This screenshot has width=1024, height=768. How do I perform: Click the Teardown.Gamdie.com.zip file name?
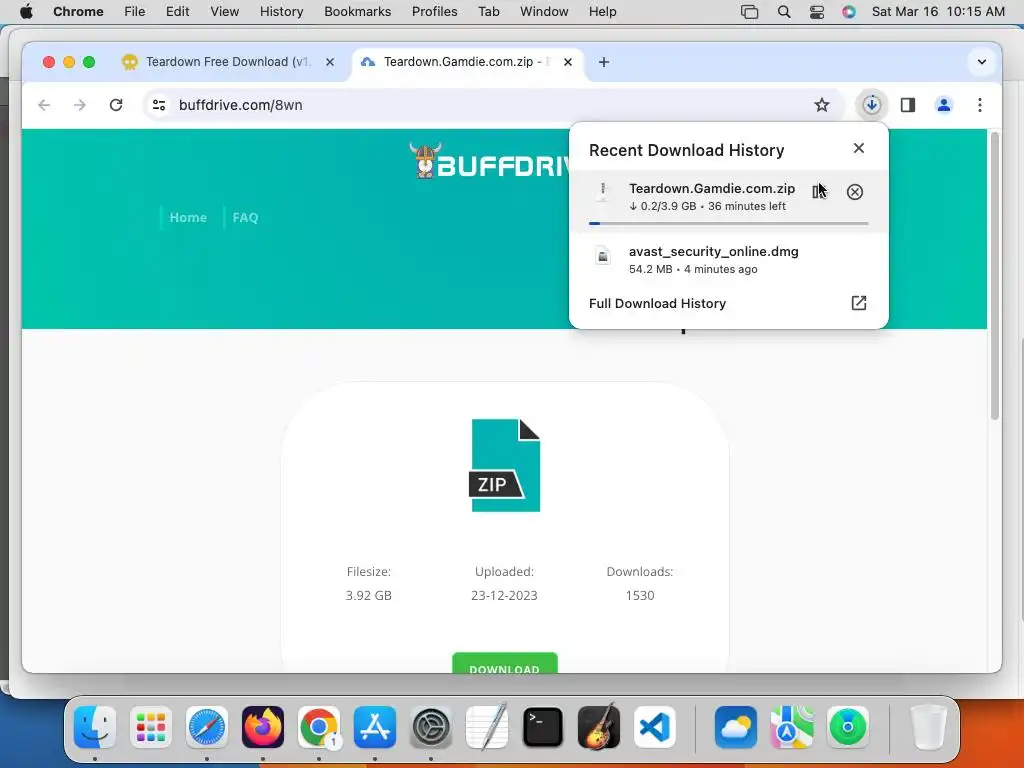coord(712,189)
